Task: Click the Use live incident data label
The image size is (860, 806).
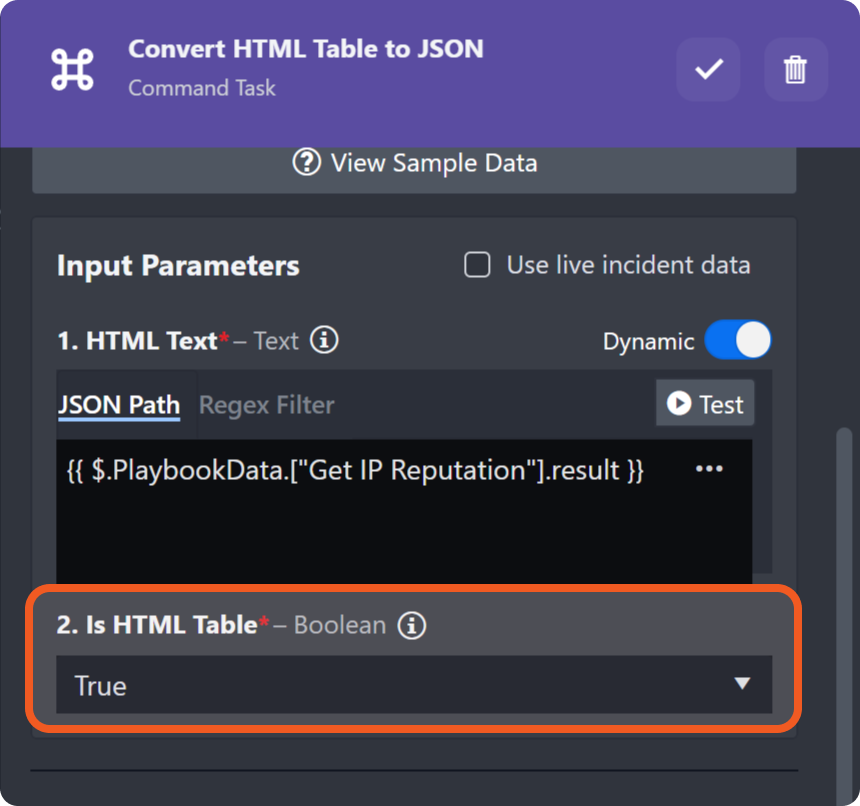Action: point(628,265)
